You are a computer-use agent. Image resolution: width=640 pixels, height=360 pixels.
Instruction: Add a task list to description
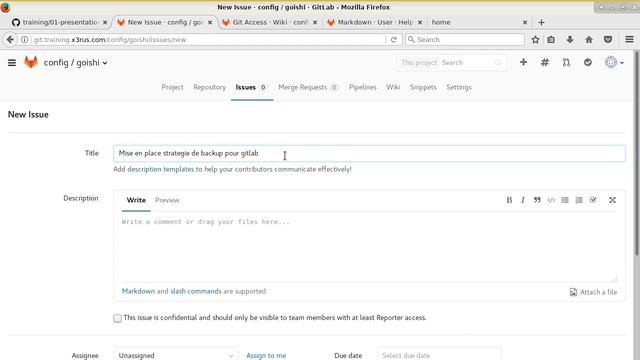[593, 200]
